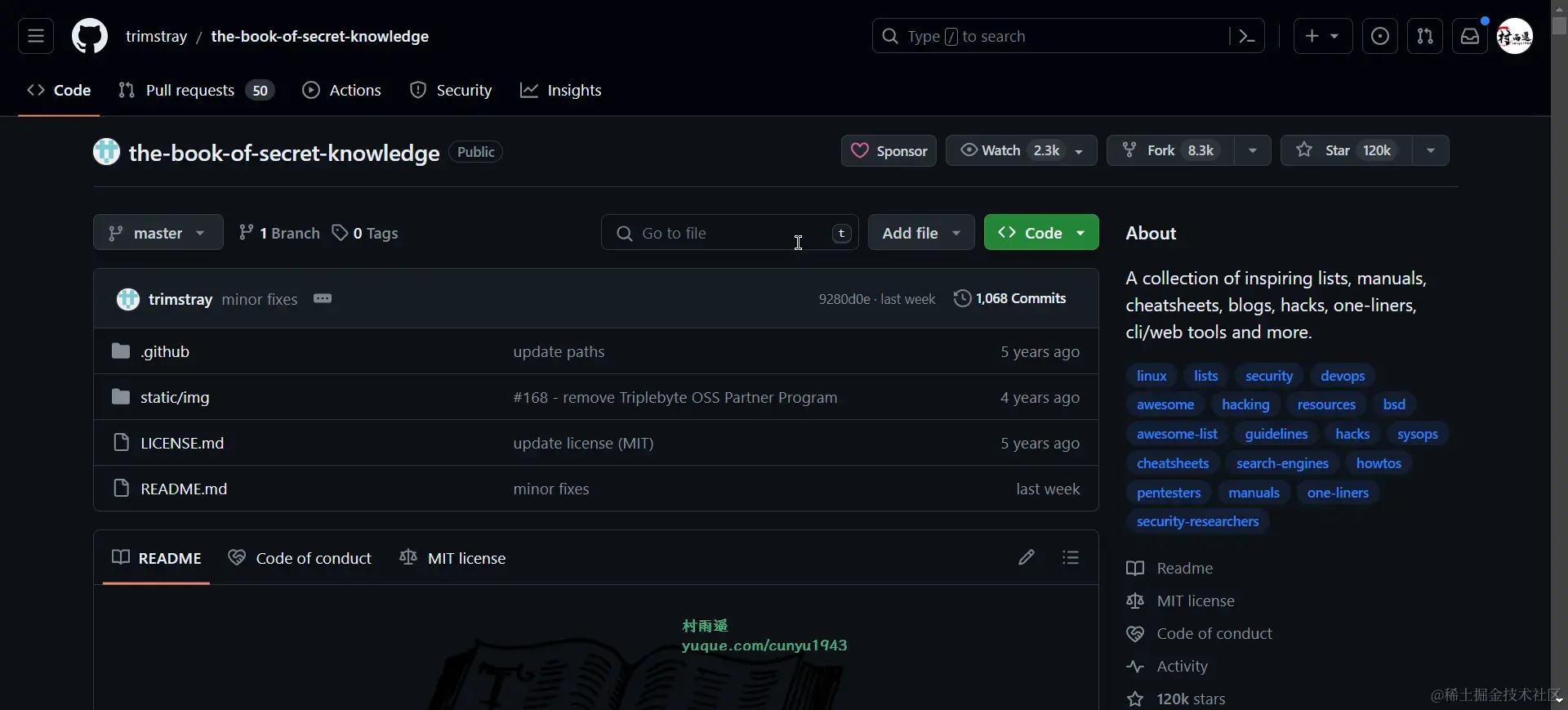Go to GitHub home via Octocat logo
The height and width of the screenshot is (710, 1568).
point(90,36)
